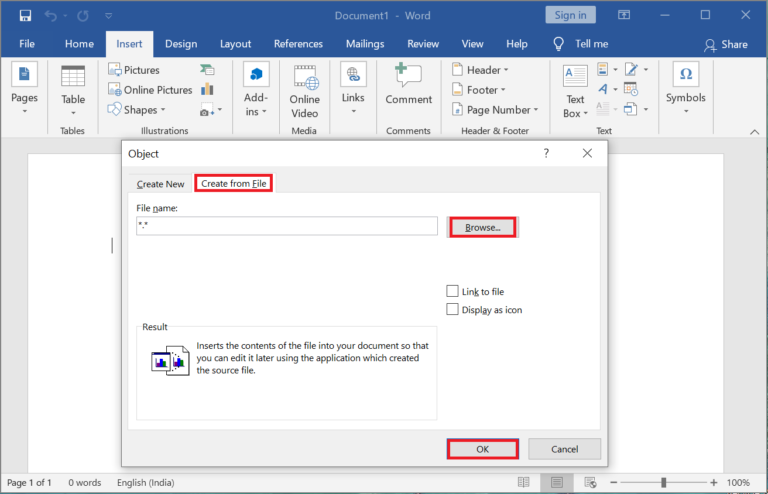This screenshot has height=494, width=768.
Task: Select the Create from File tab
Action: pyautogui.click(x=234, y=183)
